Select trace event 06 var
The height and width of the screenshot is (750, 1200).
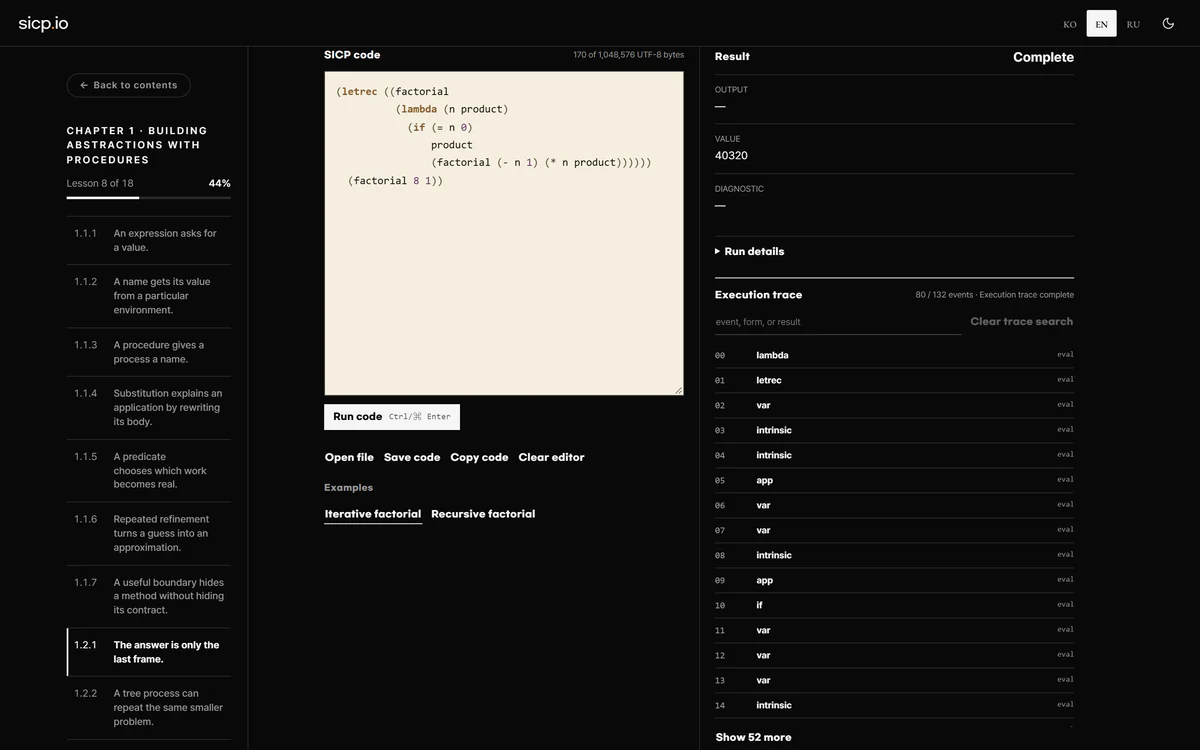[x=894, y=505]
